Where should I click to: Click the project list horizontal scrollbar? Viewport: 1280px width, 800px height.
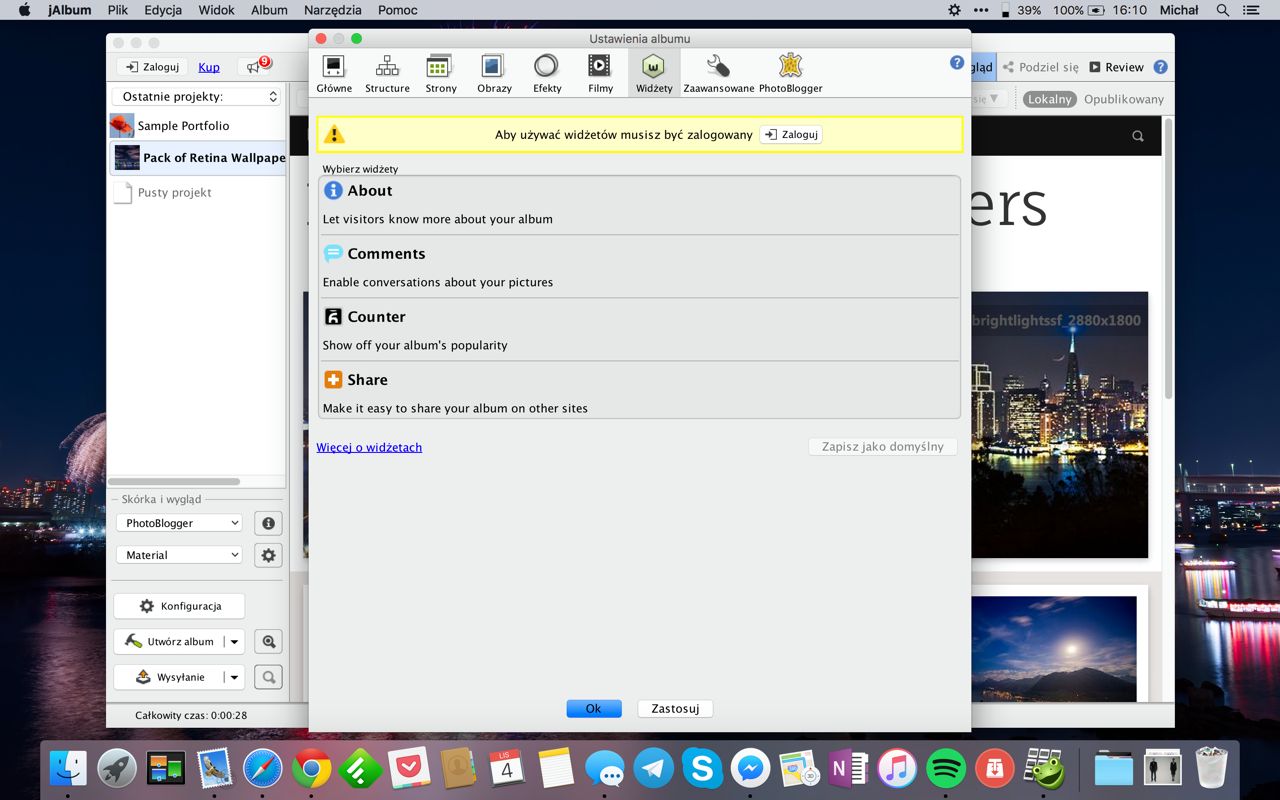click(174, 482)
